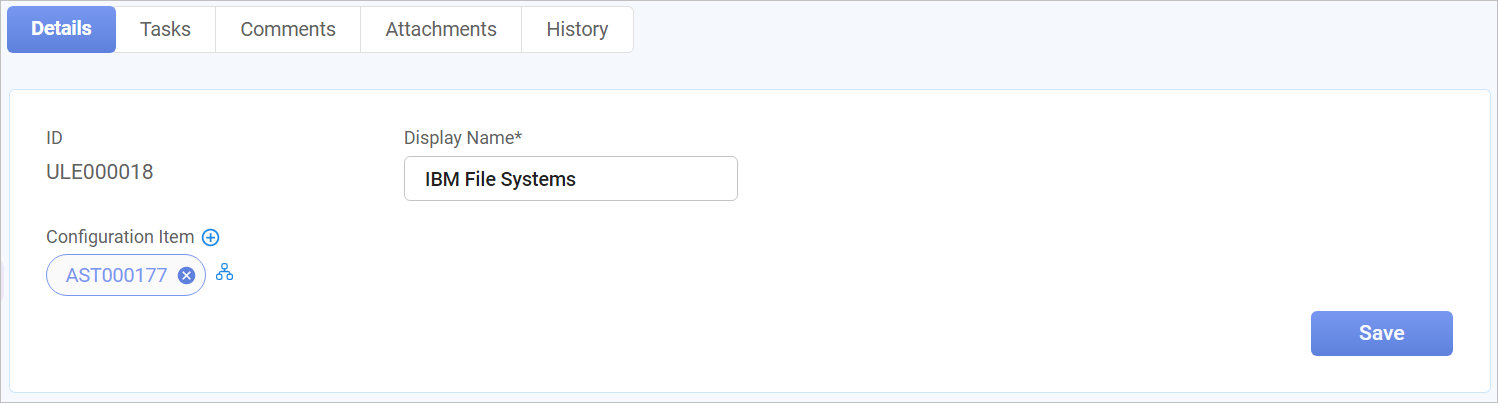
Task: Open the configuration item hierarchy icon
Action: coord(225,272)
